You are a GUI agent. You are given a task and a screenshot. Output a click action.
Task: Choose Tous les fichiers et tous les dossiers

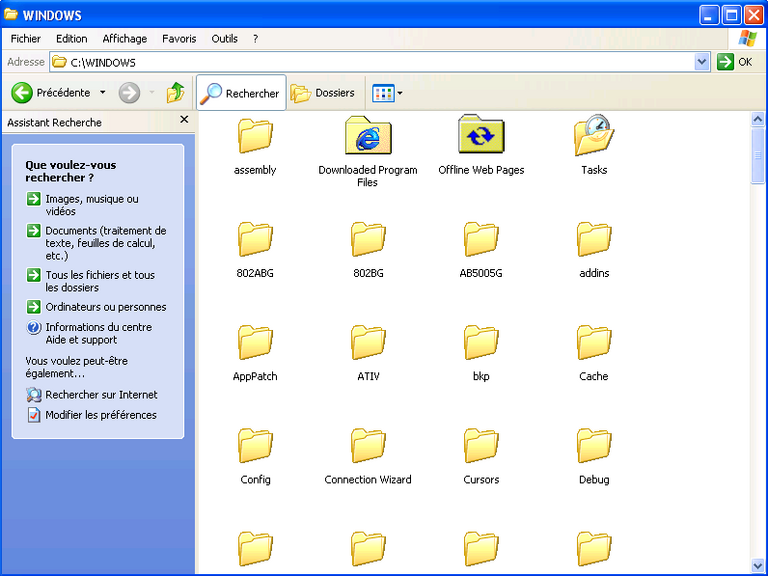91,281
